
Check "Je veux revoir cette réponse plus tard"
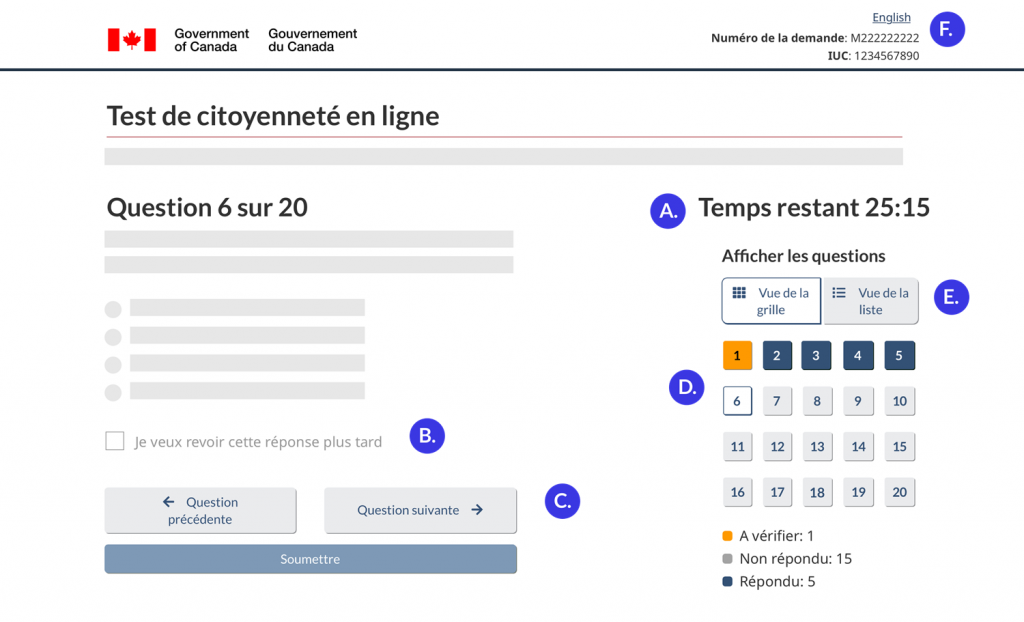(114, 440)
